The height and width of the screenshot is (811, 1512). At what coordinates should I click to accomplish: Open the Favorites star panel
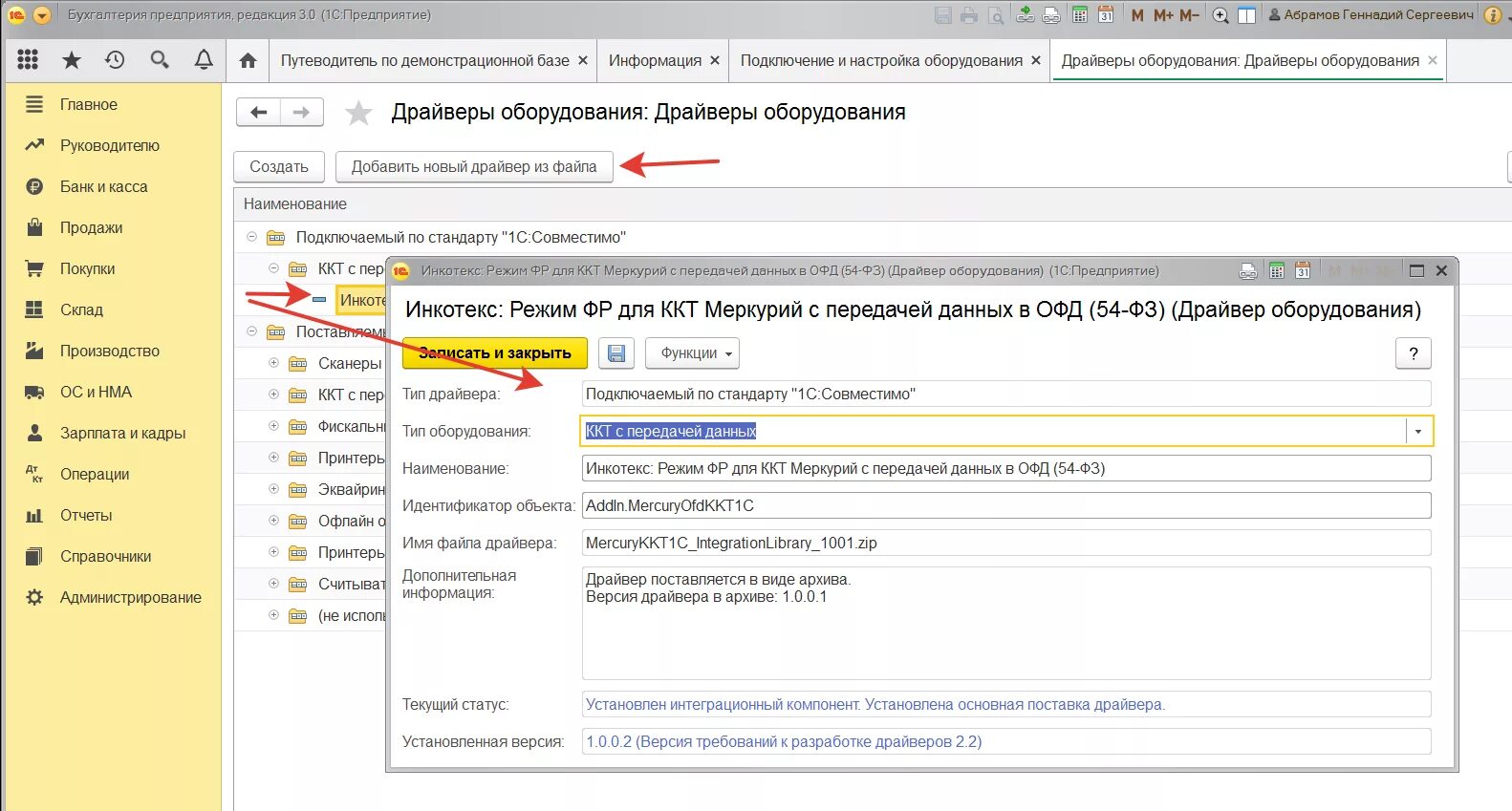point(72,60)
